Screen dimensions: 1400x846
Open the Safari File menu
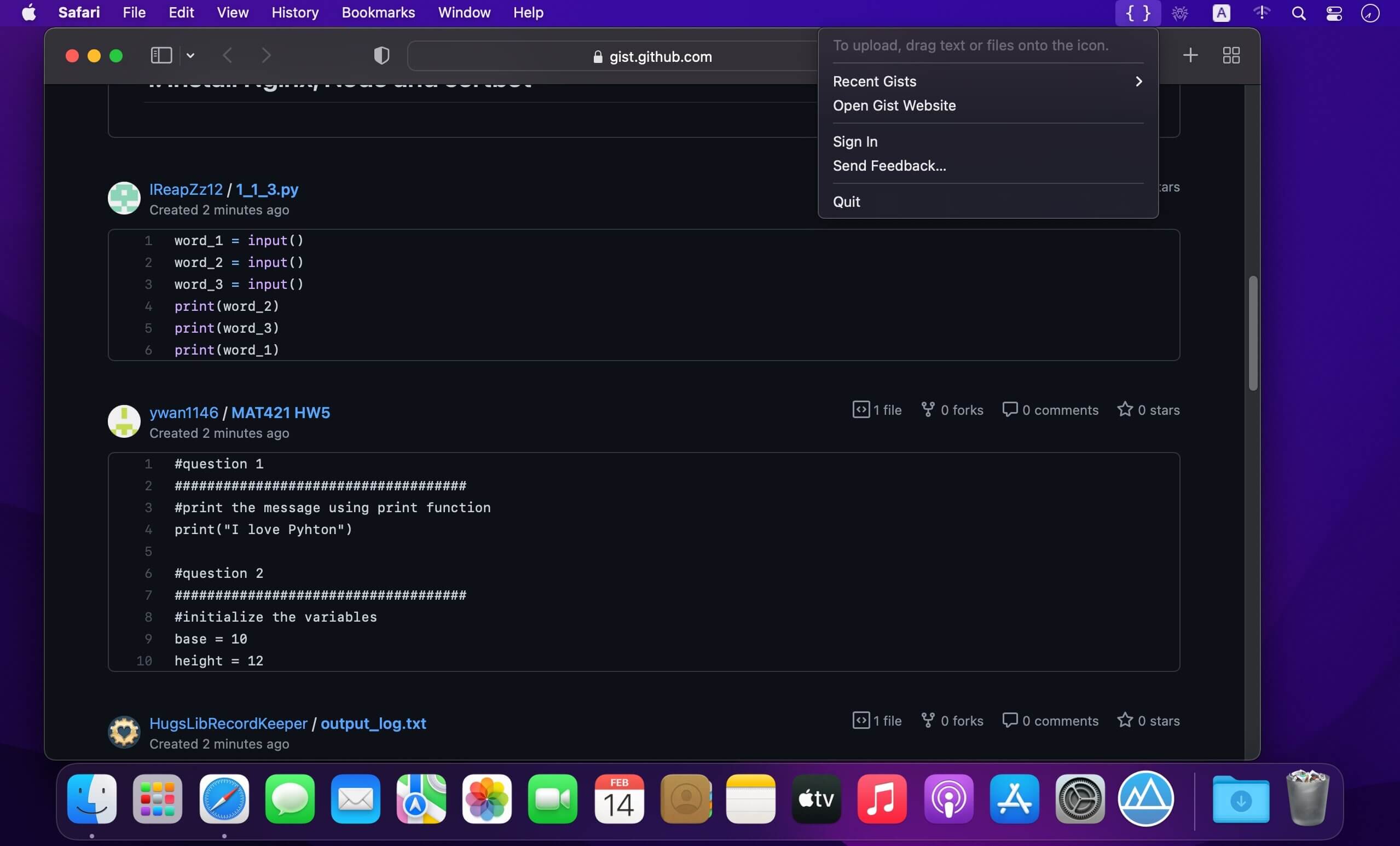click(x=134, y=13)
